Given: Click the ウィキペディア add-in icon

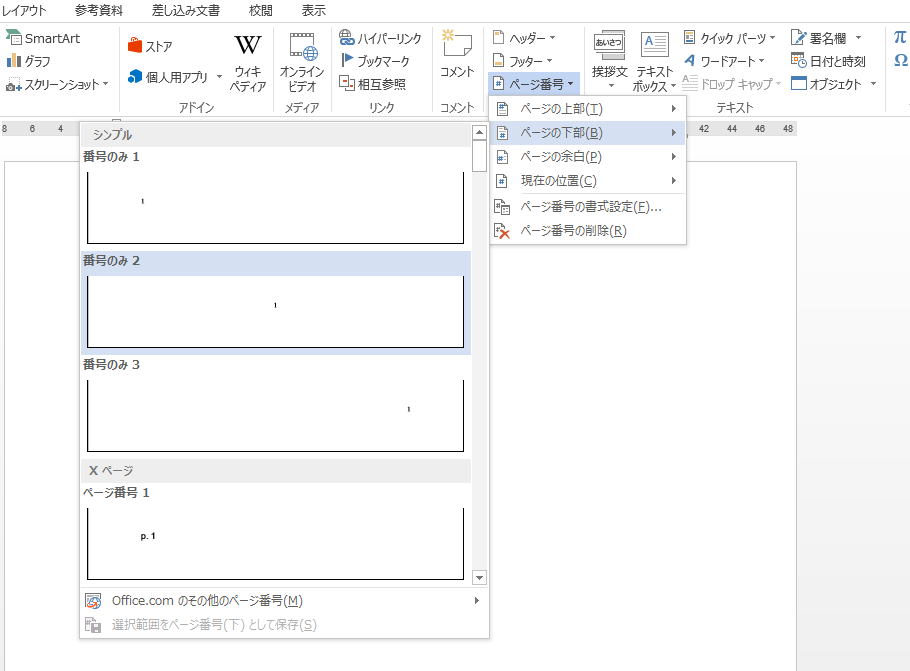Looking at the screenshot, I should coord(248,63).
